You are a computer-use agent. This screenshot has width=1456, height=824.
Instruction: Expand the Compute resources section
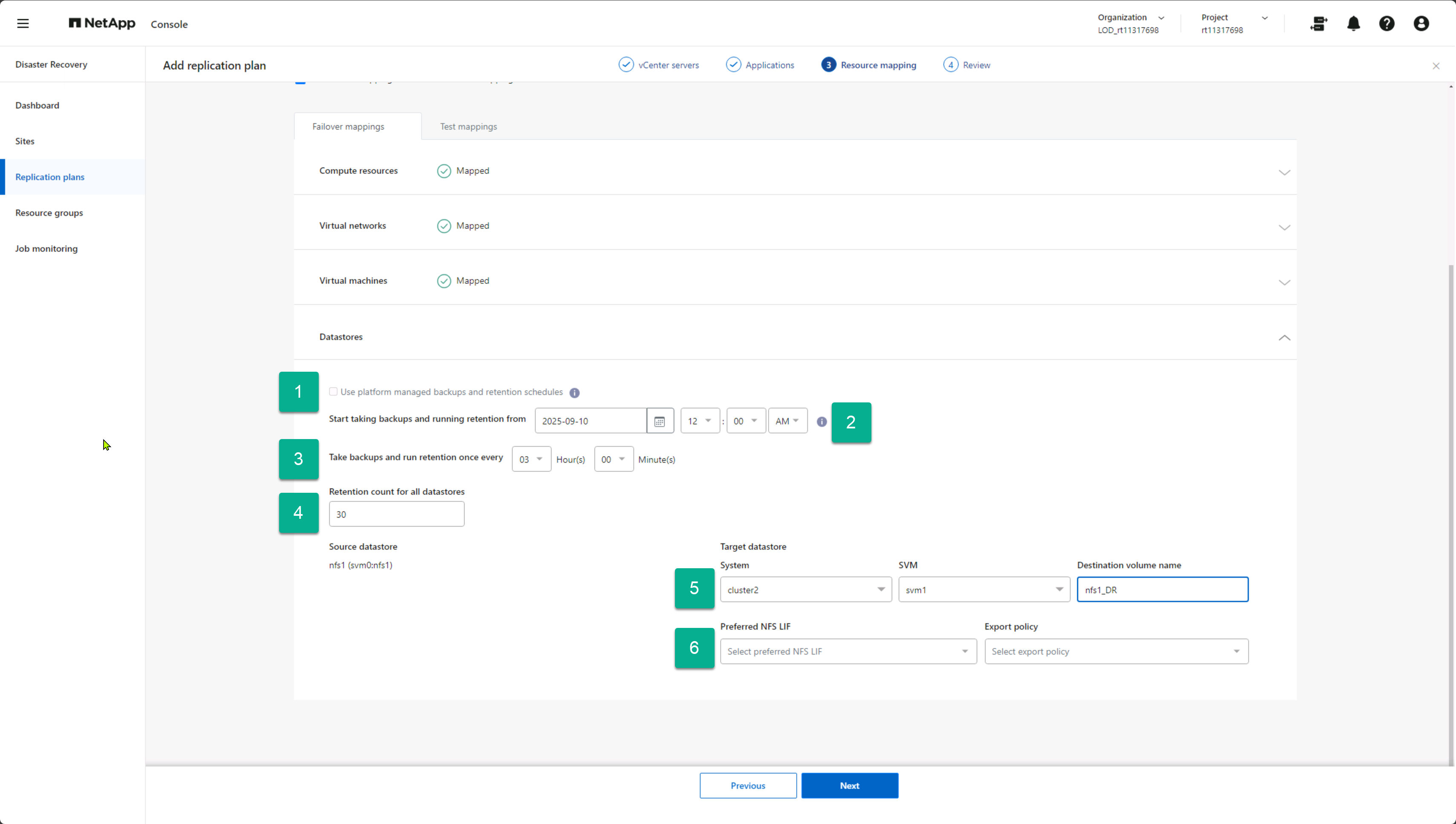coord(1284,172)
